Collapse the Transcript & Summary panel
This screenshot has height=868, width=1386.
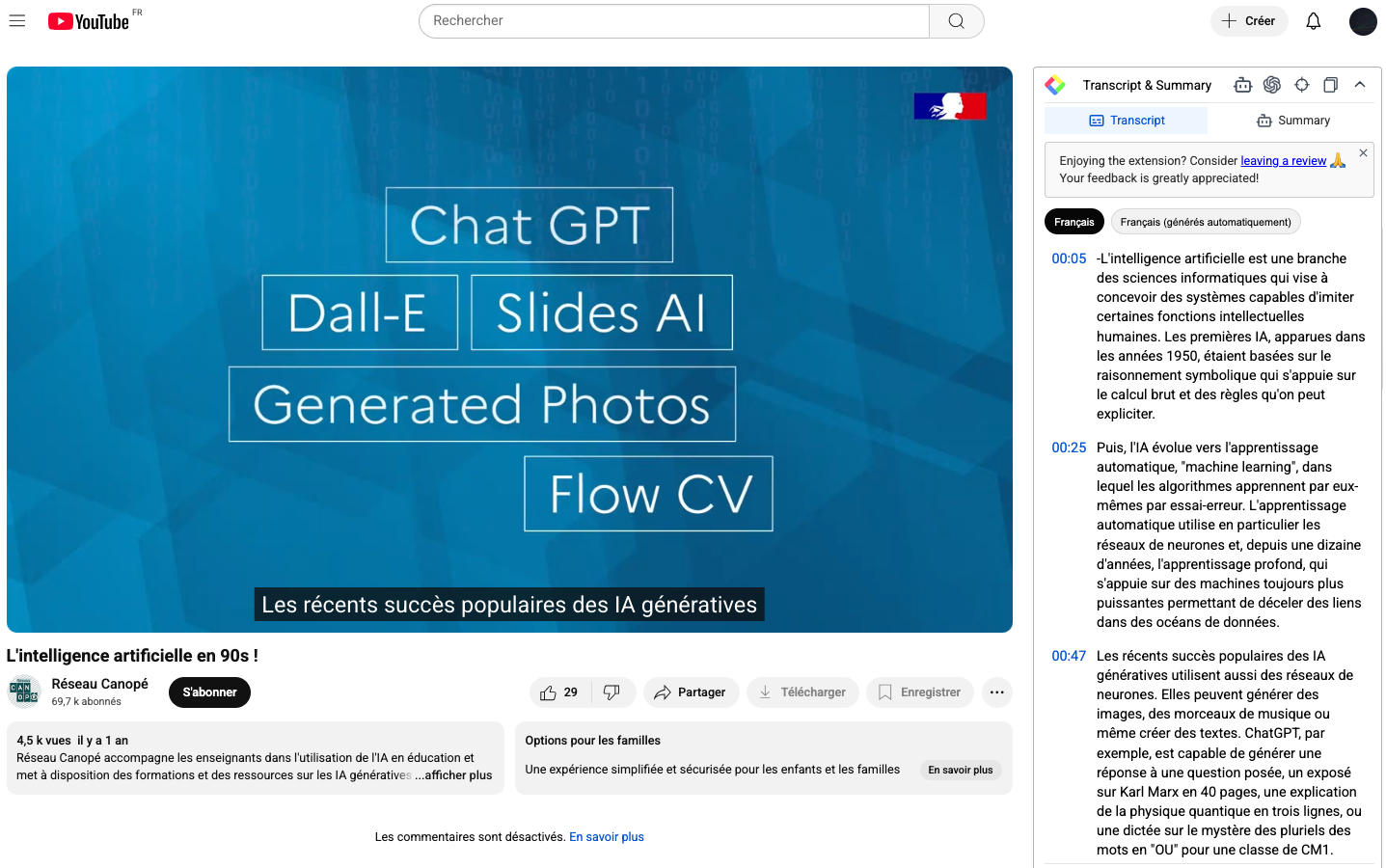pos(1360,85)
